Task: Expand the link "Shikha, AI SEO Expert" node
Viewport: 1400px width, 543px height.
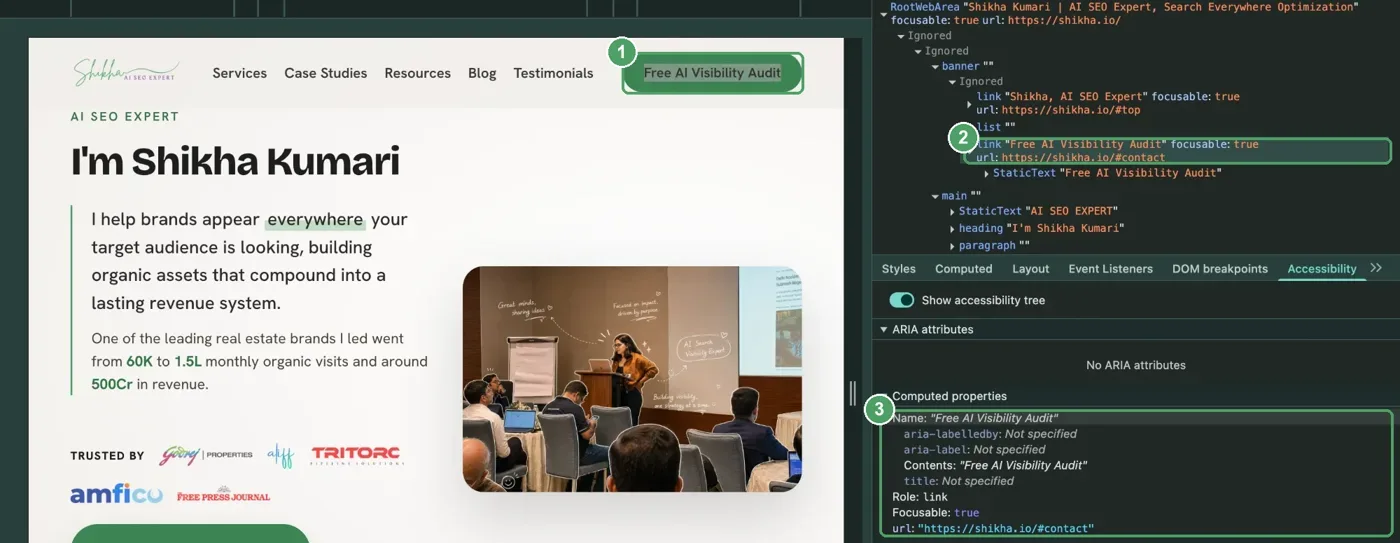Action: pyautogui.click(x=969, y=103)
